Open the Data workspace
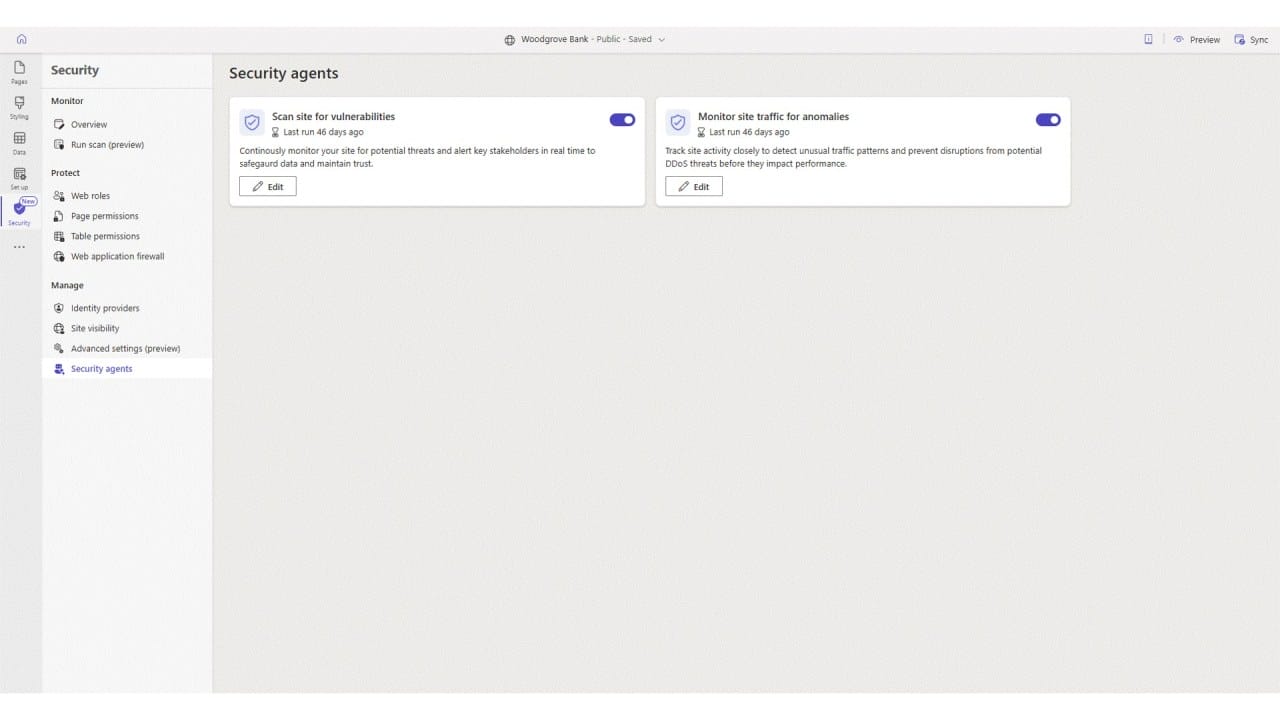The height and width of the screenshot is (720, 1280). 19,143
